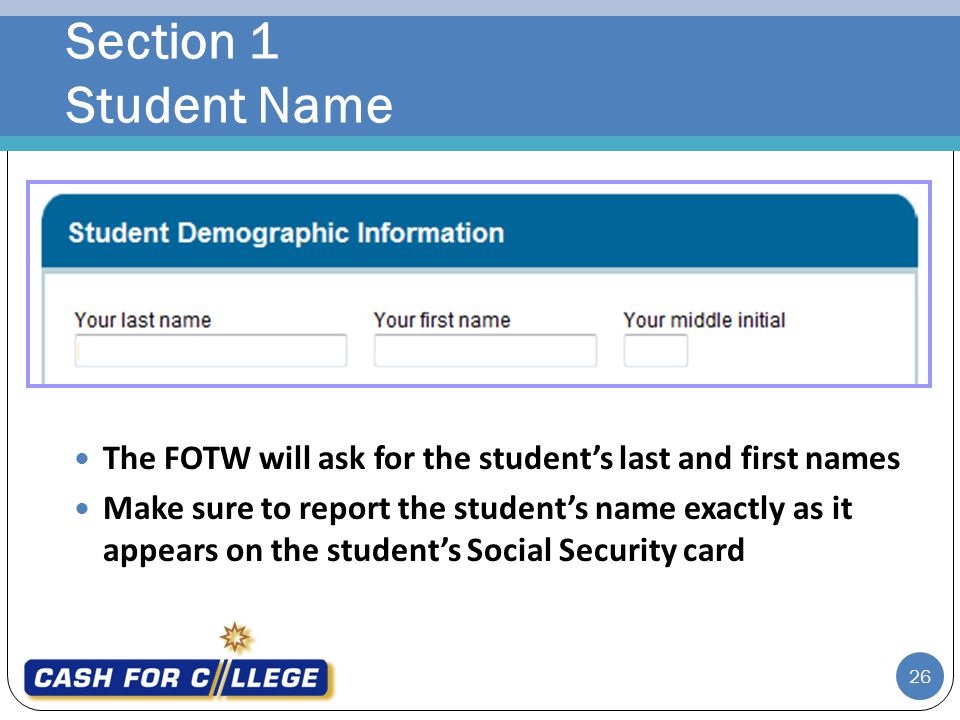Click the Your last name label

coord(143,320)
